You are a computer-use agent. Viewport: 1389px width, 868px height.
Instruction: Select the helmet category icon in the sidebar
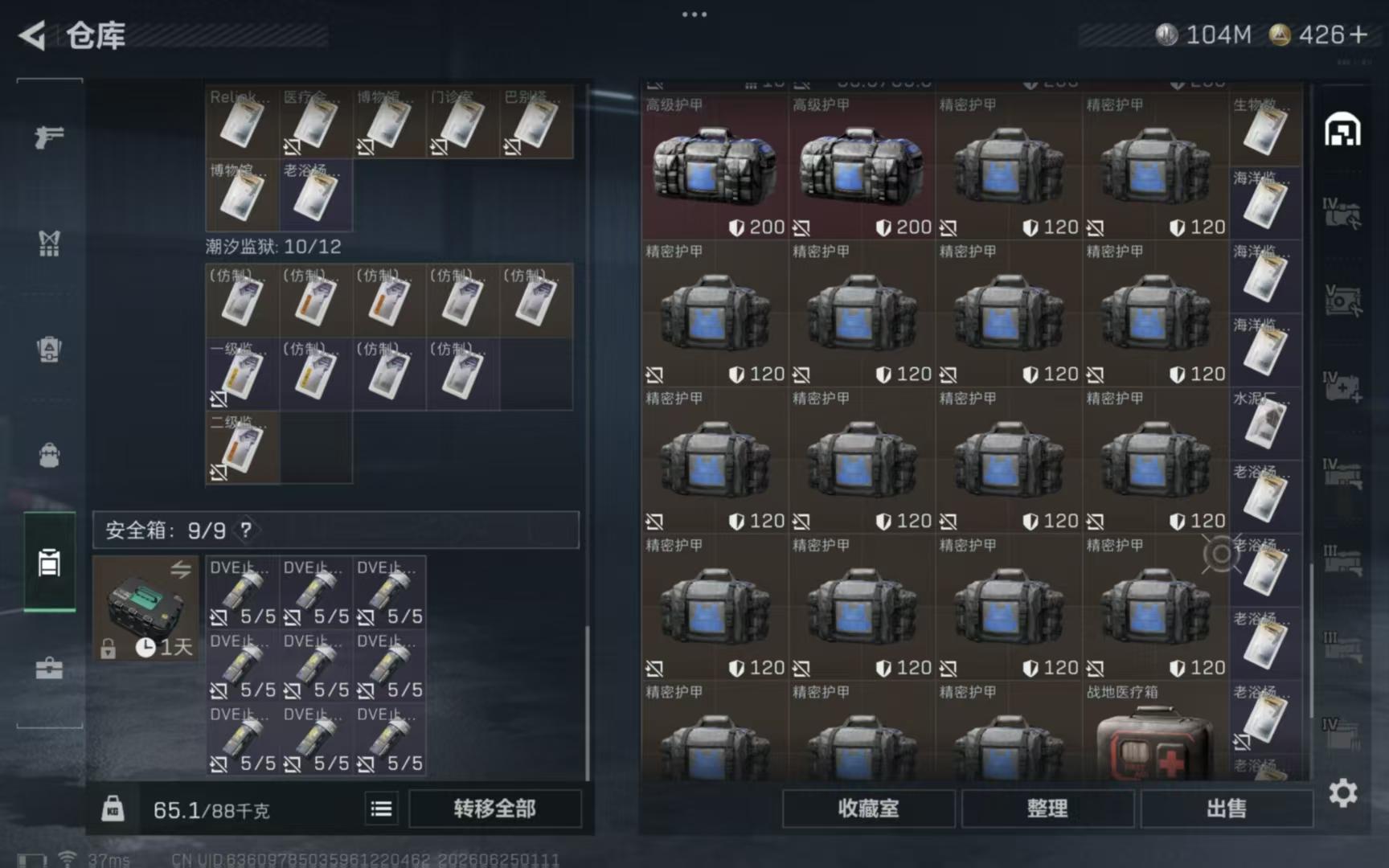click(x=49, y=350)
